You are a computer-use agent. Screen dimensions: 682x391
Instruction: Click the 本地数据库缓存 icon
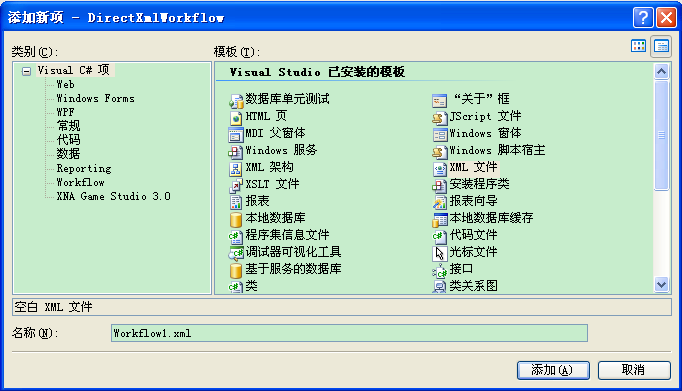439,219
